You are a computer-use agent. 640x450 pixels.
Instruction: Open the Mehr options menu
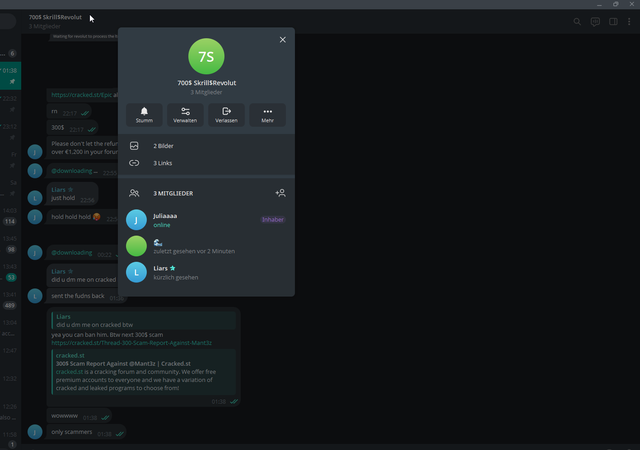coord(268,115)
